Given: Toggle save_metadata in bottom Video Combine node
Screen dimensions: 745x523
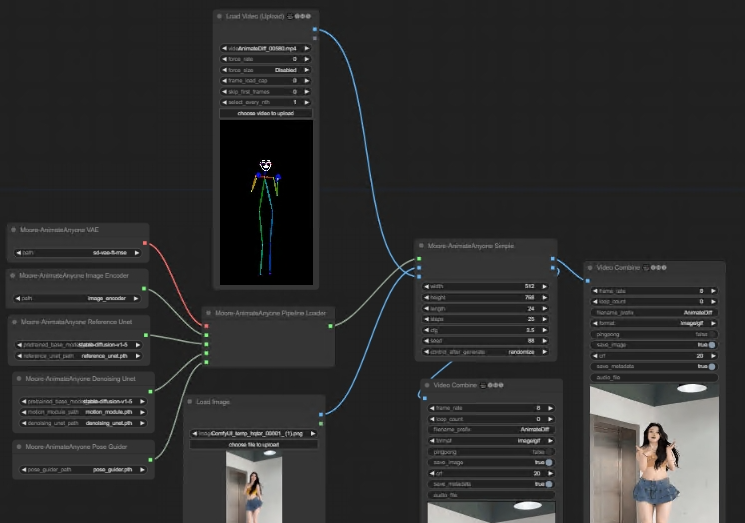Looking at the screenshot, I should click(x=491, y=484).
